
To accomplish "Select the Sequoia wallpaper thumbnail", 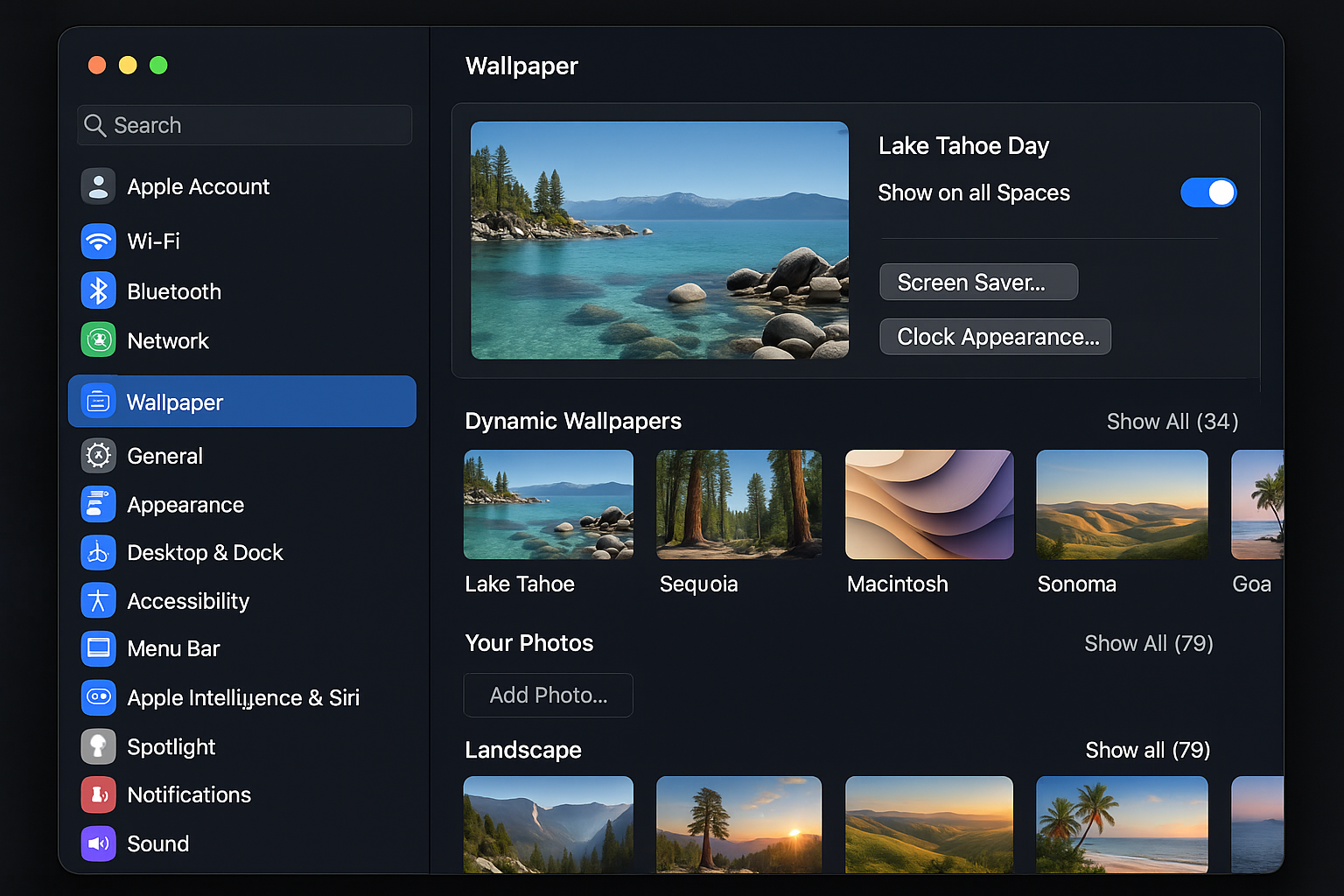I will pos(738,504).
